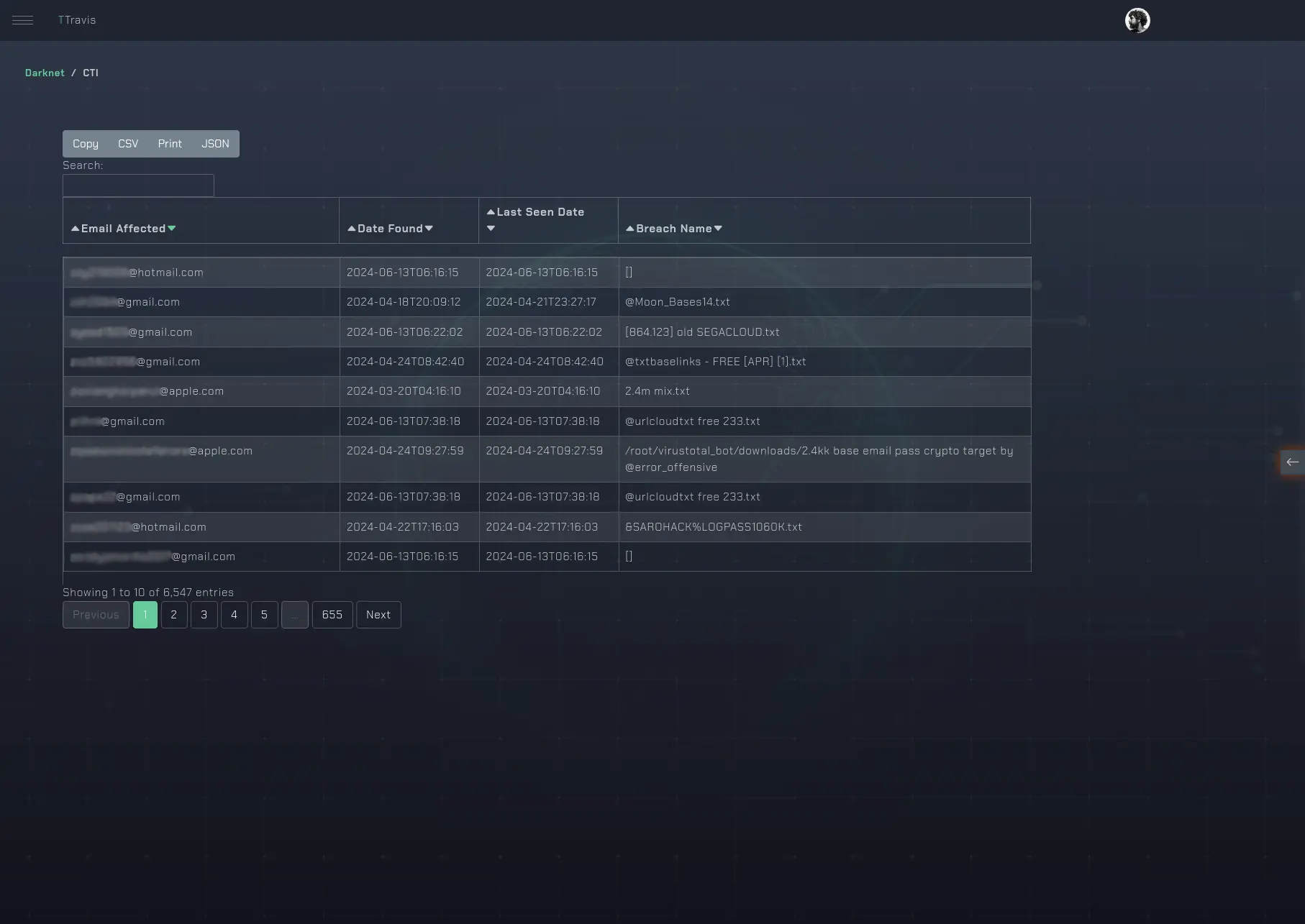Select the 2.4m mix.txt breach cell
This screenshot has width=1305, height=924.
[x=824, y=391]
